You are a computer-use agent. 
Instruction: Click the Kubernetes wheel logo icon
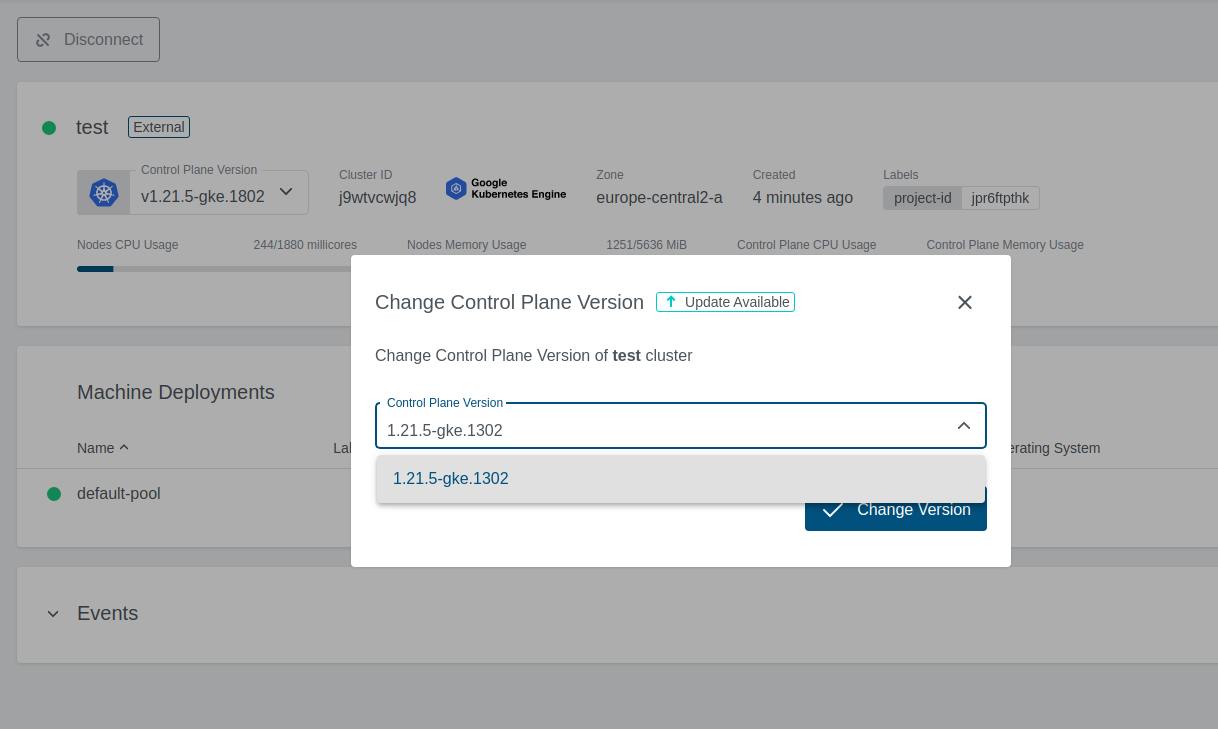point(104,193)
